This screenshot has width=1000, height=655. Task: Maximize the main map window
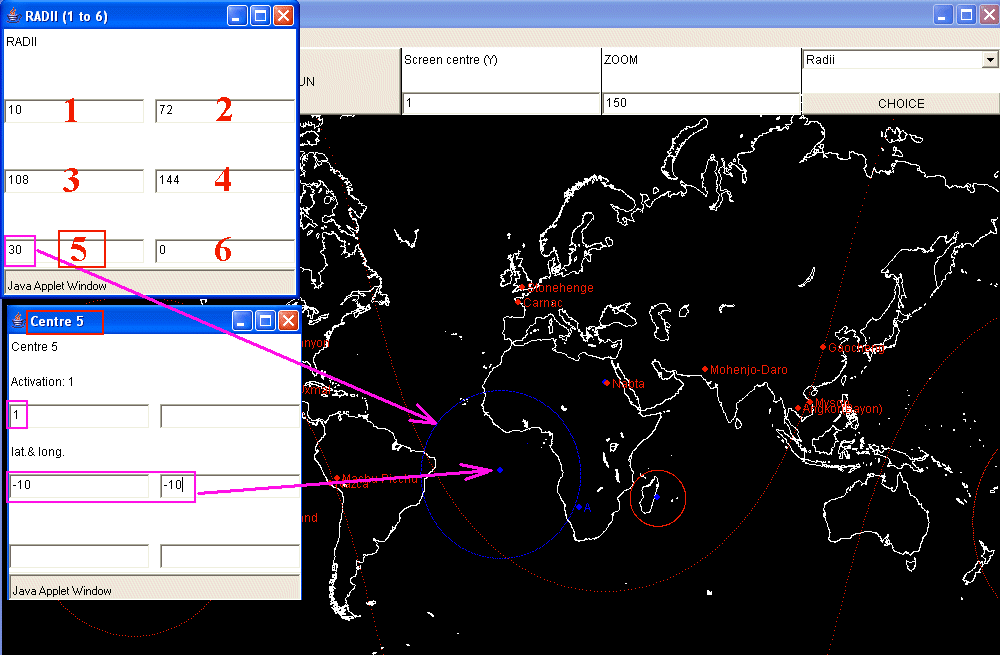[967, 14]
